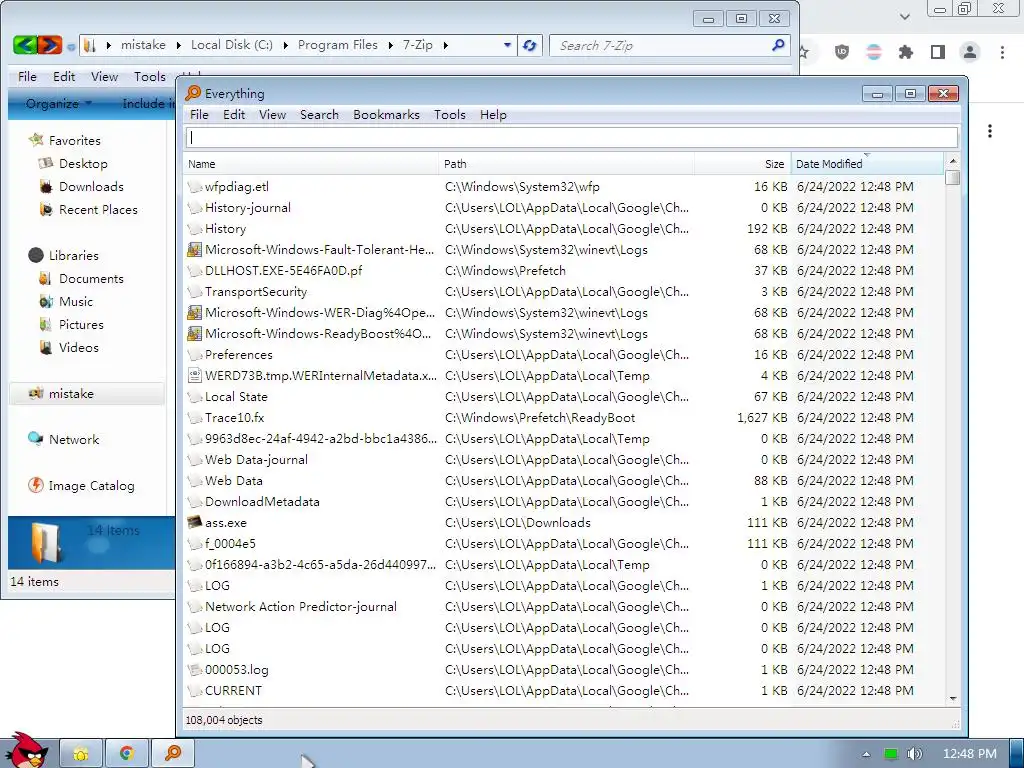
Task: Click the Everything taskbar icon
Action: pos(173,754)
